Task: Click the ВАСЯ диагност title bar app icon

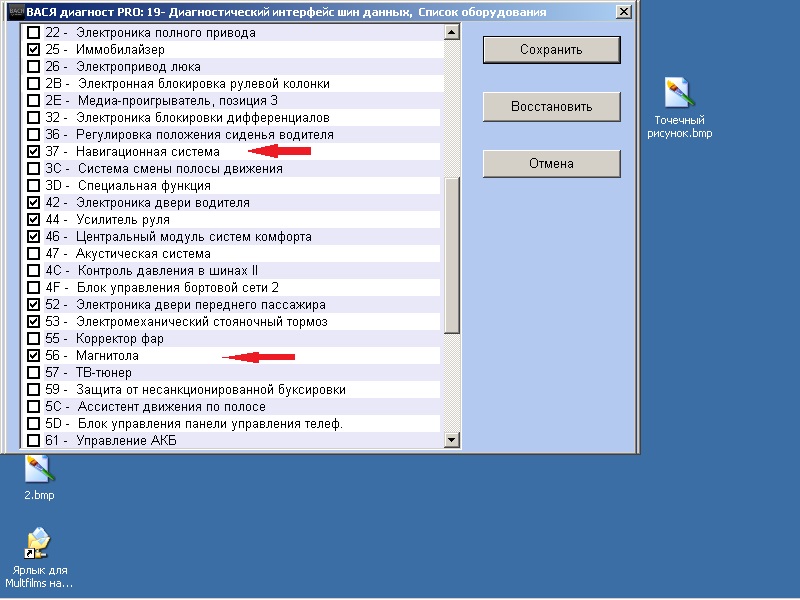Action: click(14, 12)
